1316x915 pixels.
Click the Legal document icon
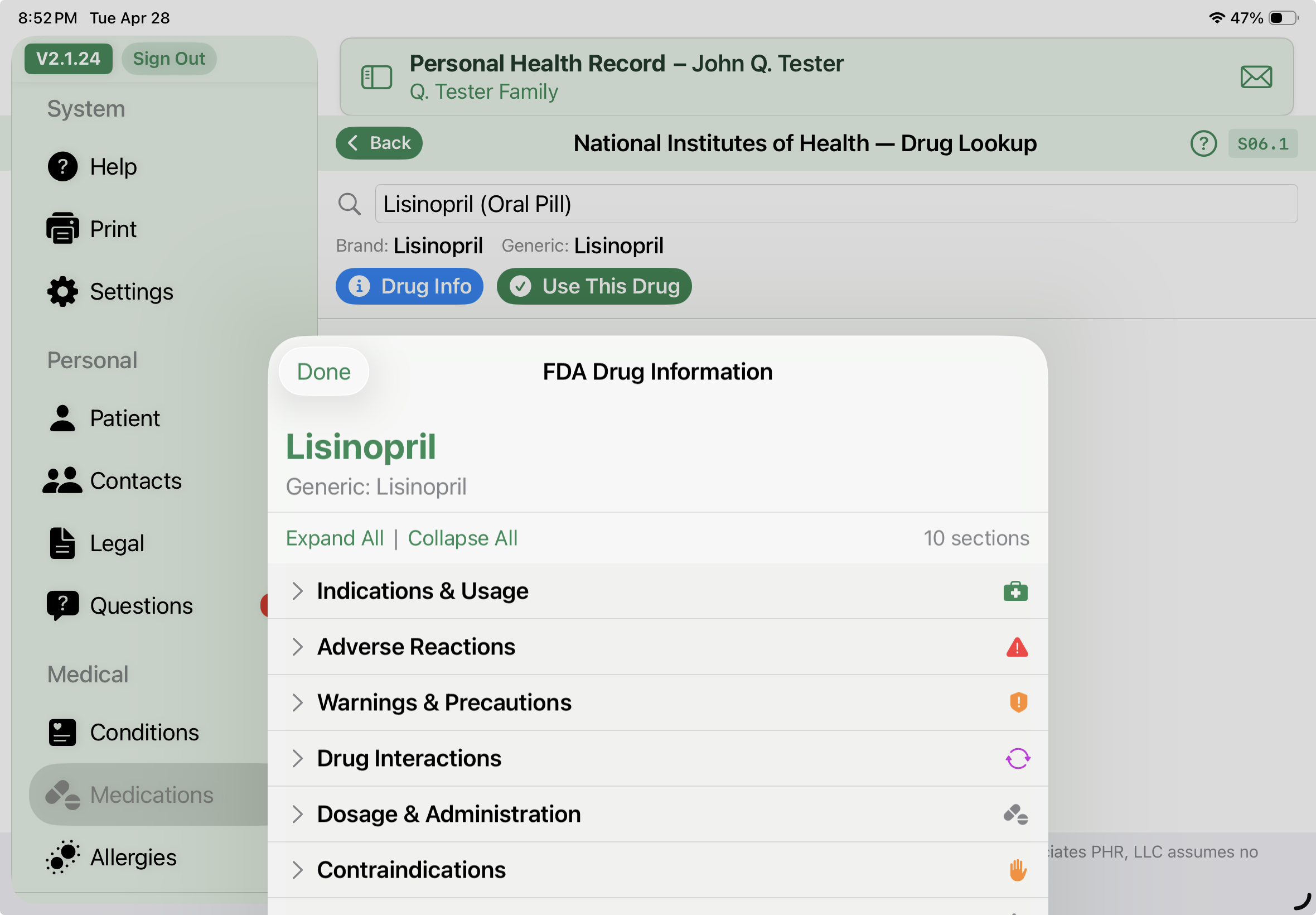[62, 543]
